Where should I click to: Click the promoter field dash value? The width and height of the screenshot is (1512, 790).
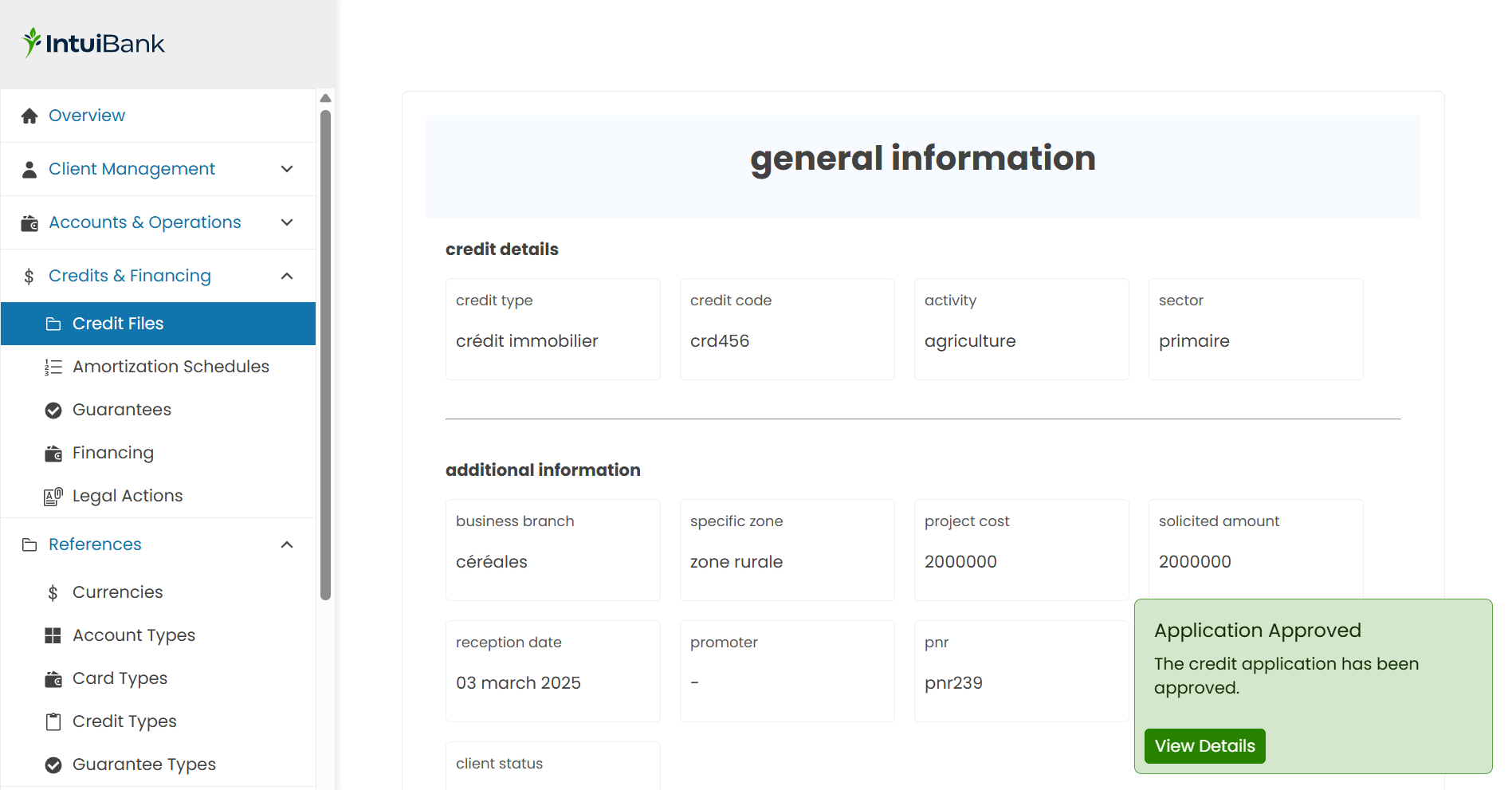(x=694, y=683)
